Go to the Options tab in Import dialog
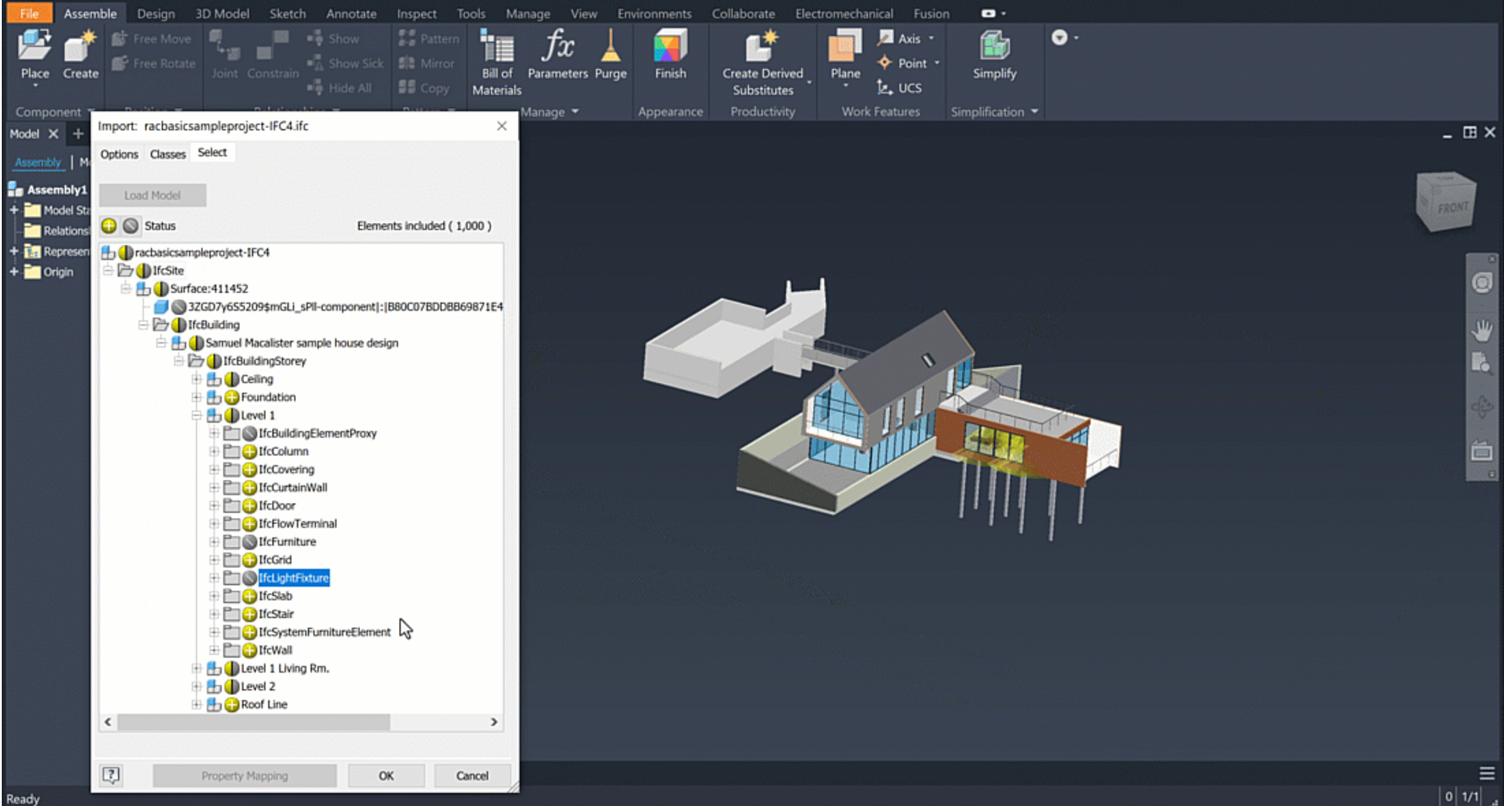The width and height of the screenshot is (1504, 806). pos(119,154)
